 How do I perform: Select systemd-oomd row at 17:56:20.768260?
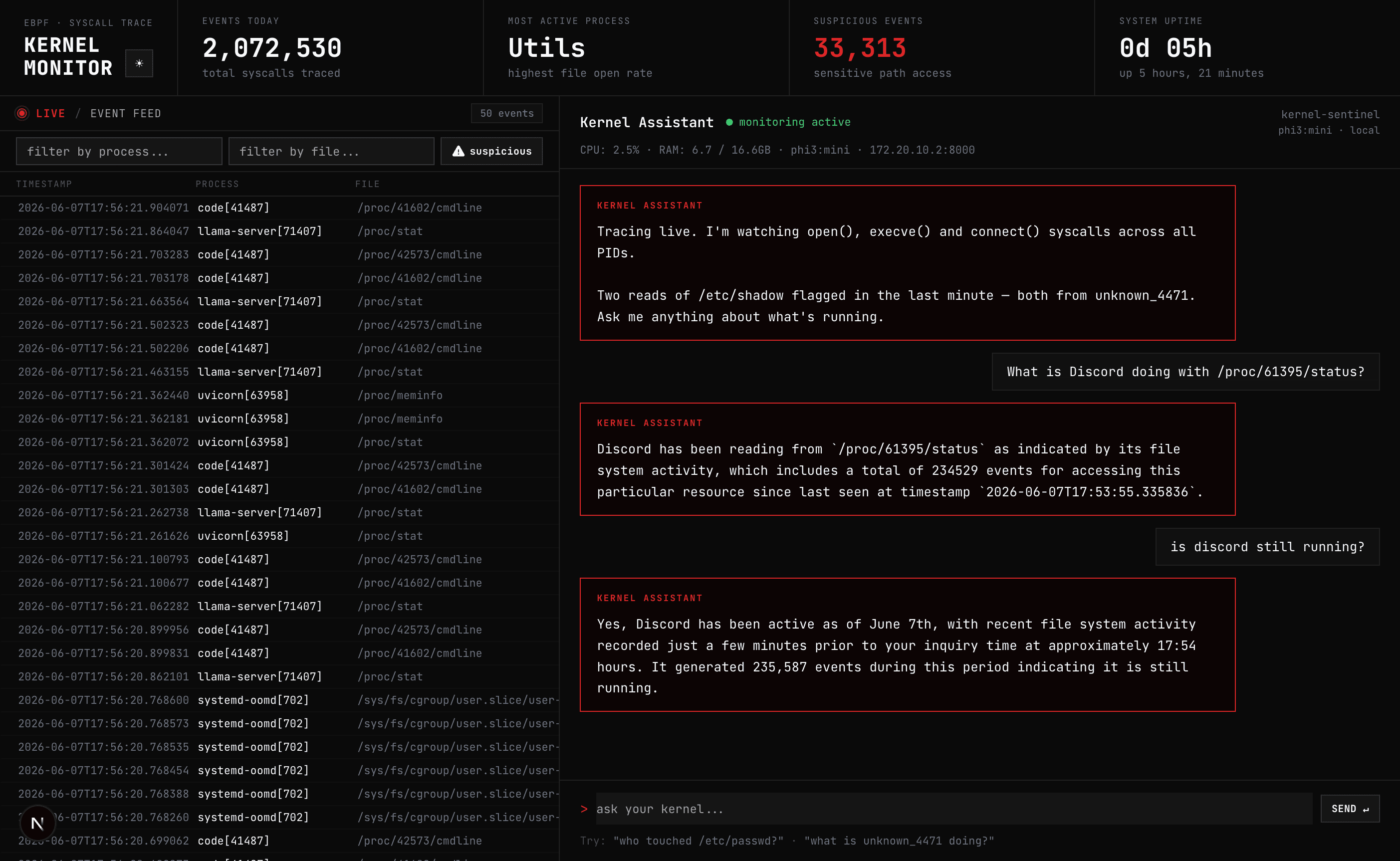tap(280, 817)
